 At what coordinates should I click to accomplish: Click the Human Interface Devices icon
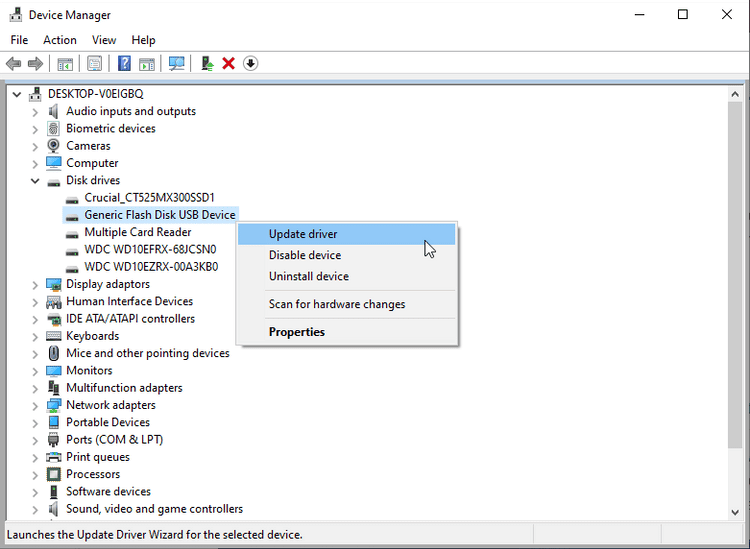click(x=54, y=301)
